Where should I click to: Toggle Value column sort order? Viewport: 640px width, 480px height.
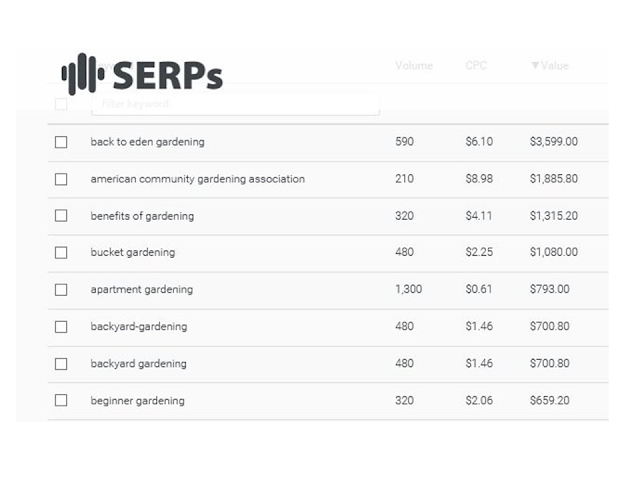tap(554, 66)
